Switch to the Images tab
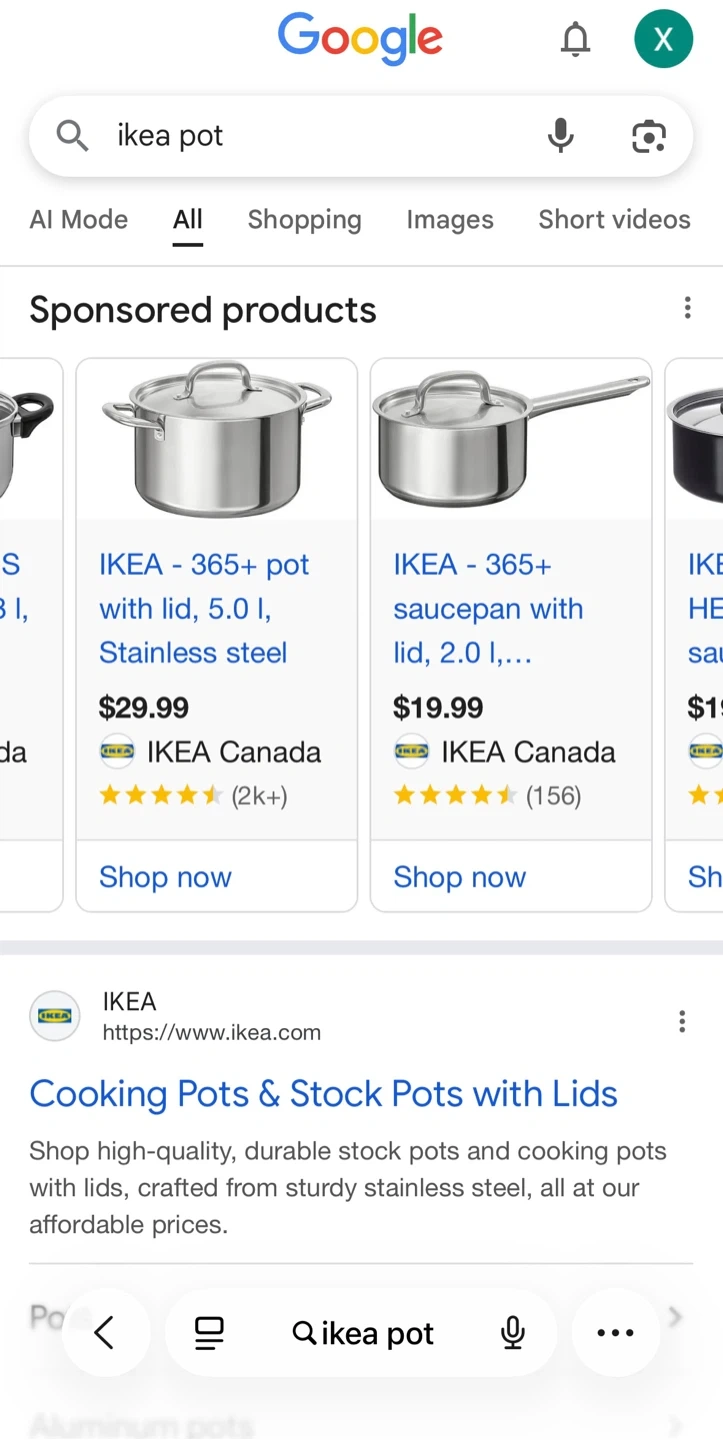The height and width of the screenshot is (1440, 723). pyautogui.click(x=450, y=220)
